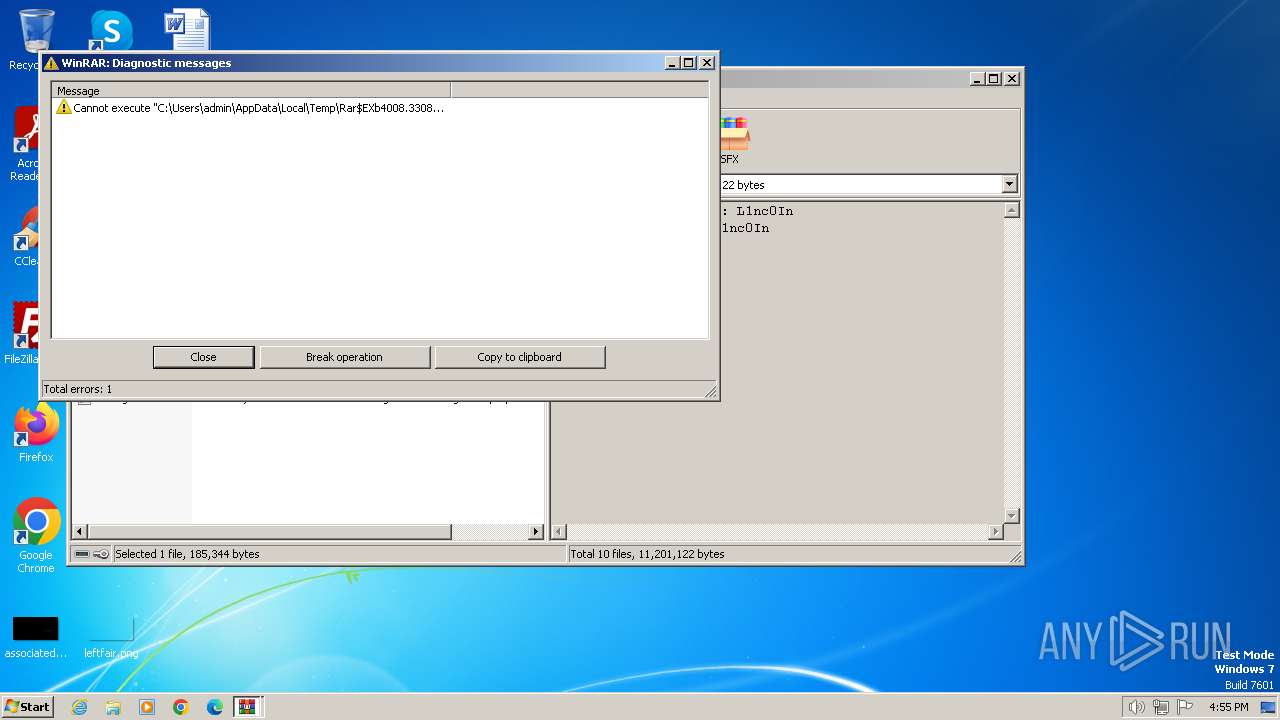Click the warning icon in the dialog title bar

coord(51,63)
